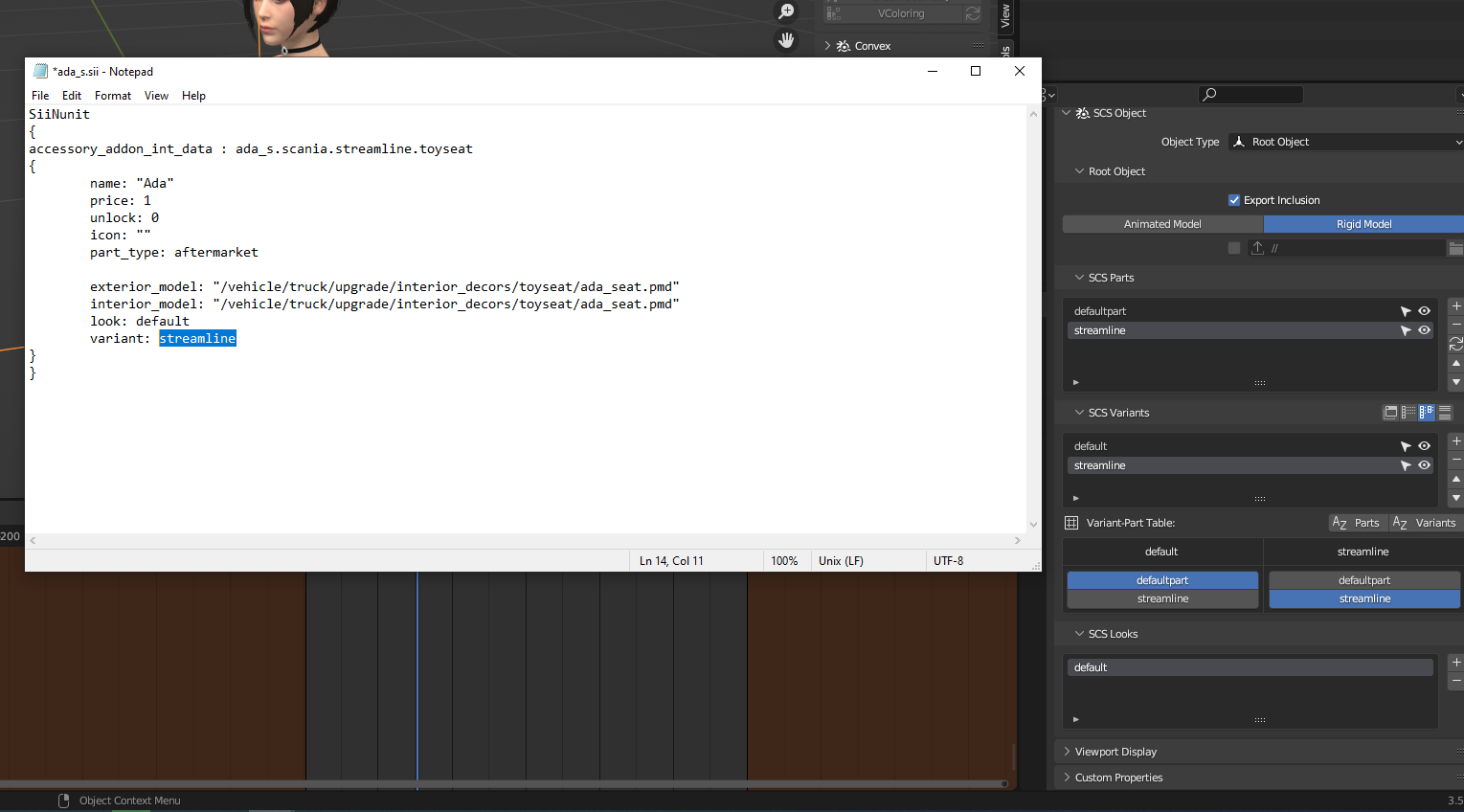The image size is (1464, 812).
Task: Sort table by Parts
Action: point(1358,523)
